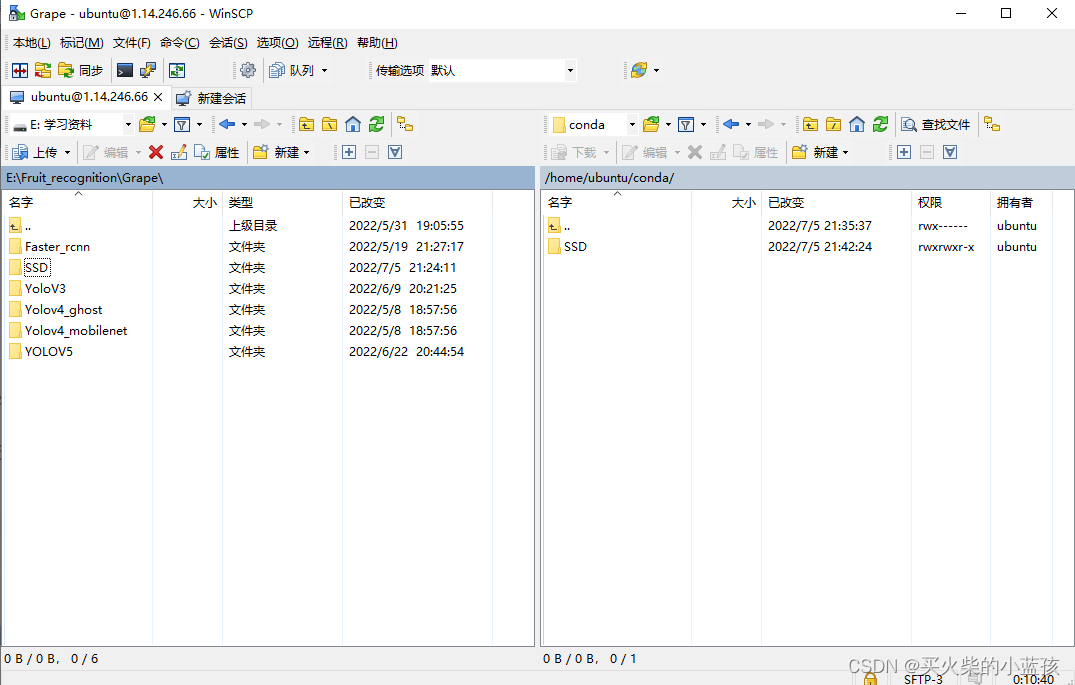This screenshot has width=1075, height=685.
Task: Open the preferences gear icon
Action: tap(248, 70)
